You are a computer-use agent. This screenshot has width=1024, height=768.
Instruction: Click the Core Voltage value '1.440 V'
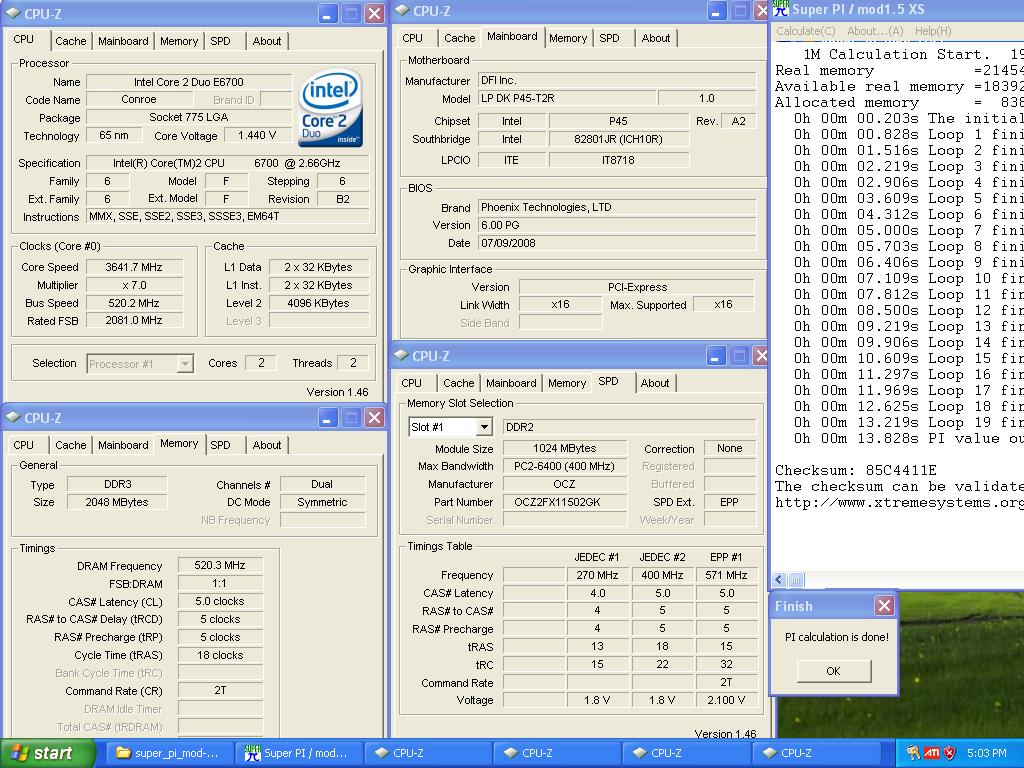pos(257,135)
